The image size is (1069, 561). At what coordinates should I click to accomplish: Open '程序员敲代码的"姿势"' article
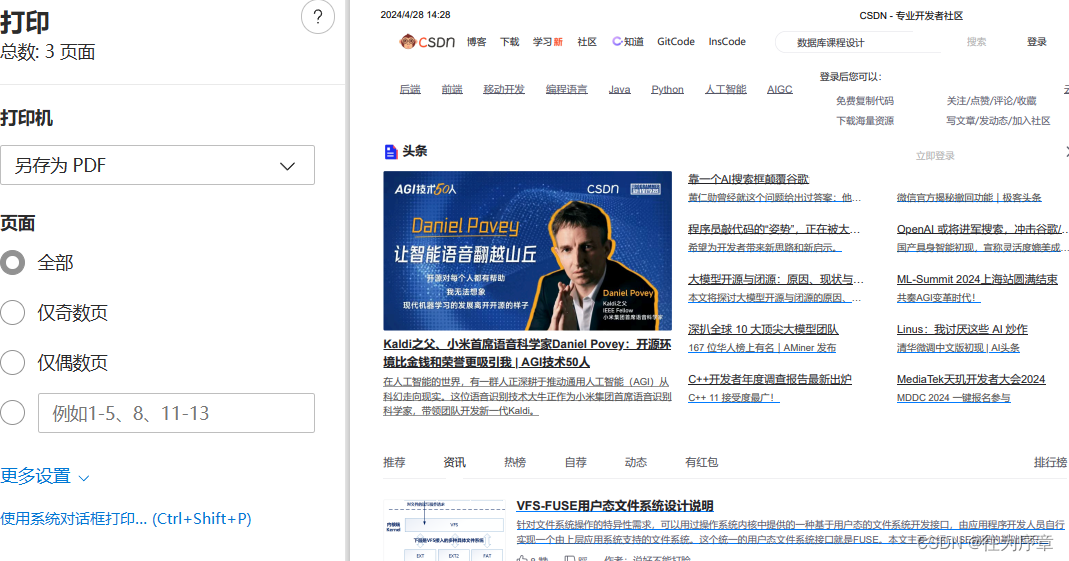[774, 229]
